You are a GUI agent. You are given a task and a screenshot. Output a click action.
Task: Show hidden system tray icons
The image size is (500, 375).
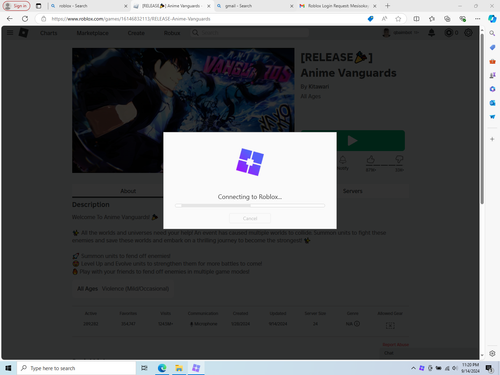pos(413,368)
